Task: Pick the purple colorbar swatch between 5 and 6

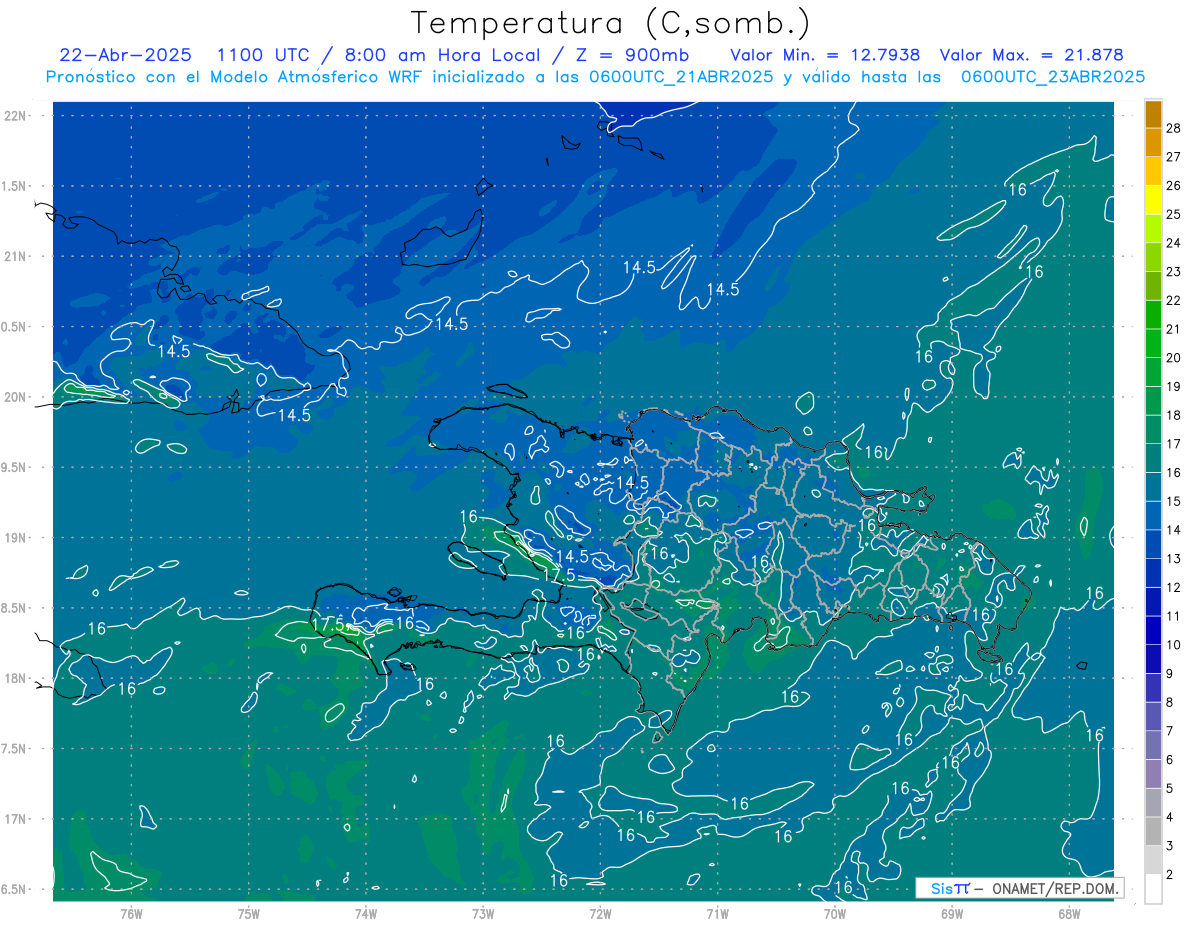Action: tap(1153, 775)
